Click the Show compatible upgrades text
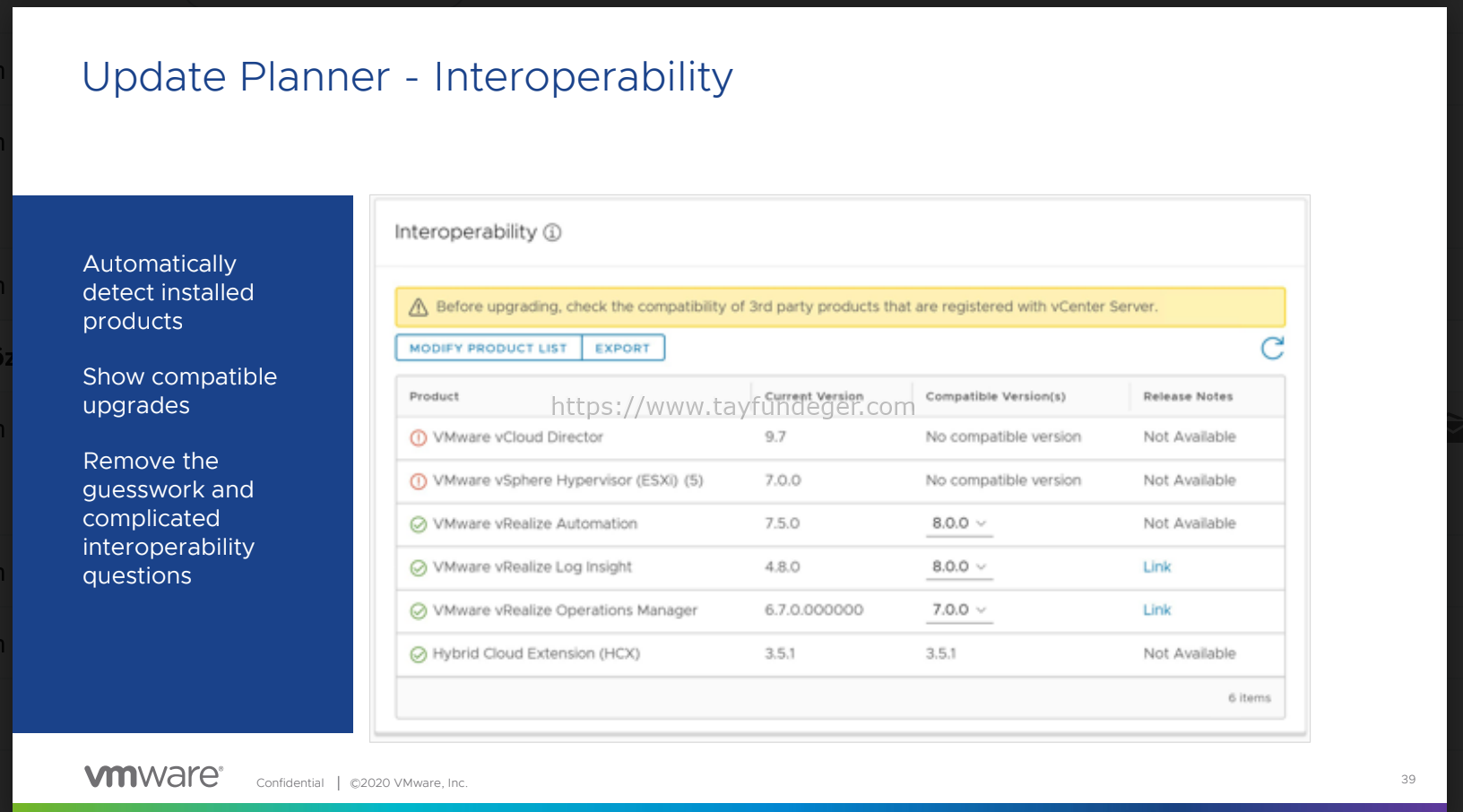Image resolution: width=1463 pixels, height=812 pixels. point(180,391)
